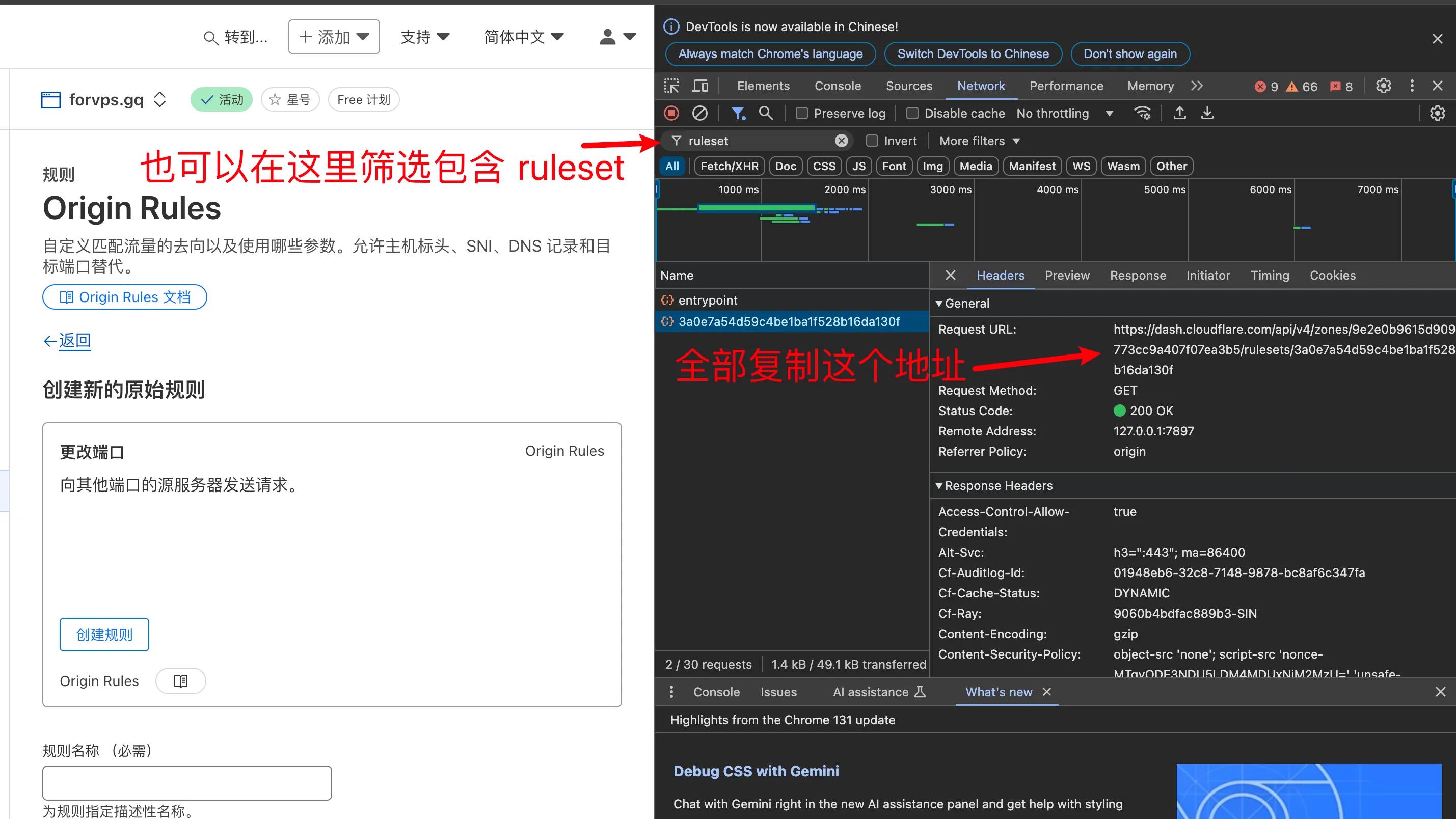Open DevTools three-dot customize menu
Image resolution: width=1456 pixels, height=819 pixels.
click(x=1412, y=86)
